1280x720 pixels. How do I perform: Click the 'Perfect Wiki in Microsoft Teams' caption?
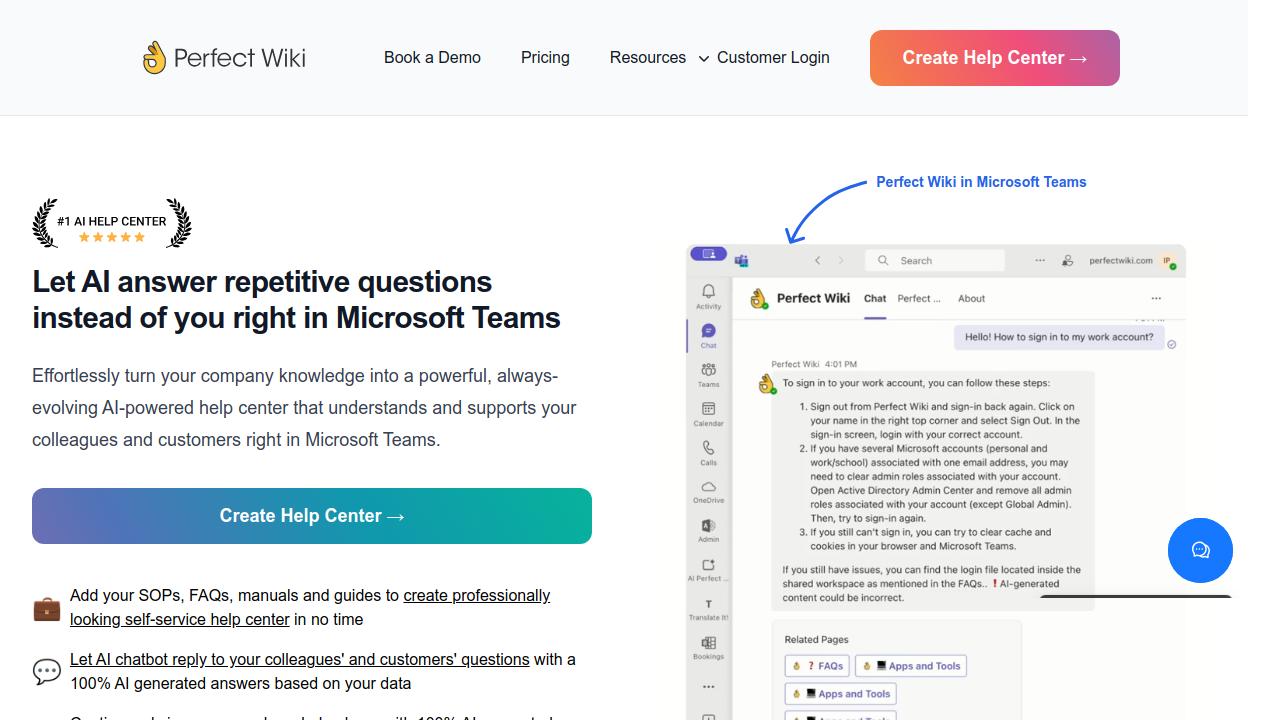[x=981, y=182]
